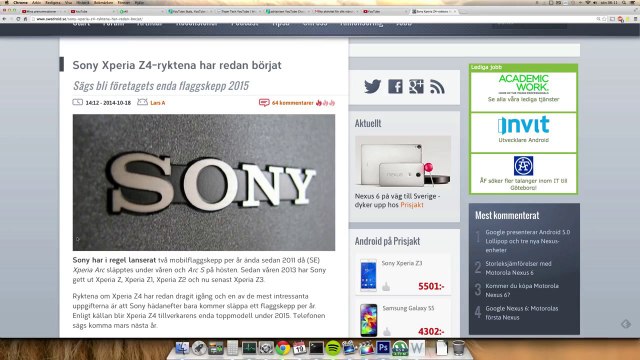Open Samsung Galaxy S5 product link

click(408, 308)
